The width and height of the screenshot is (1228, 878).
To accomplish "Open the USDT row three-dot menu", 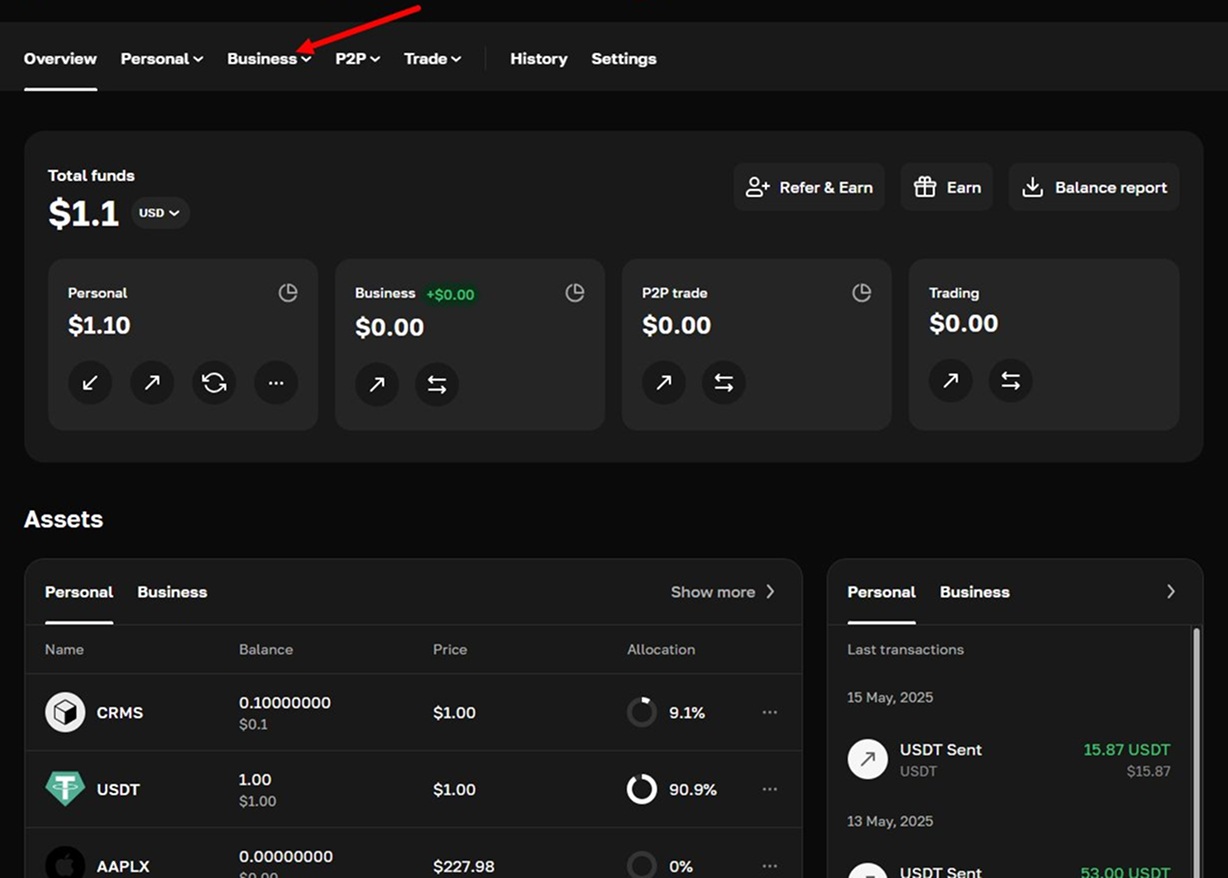I will click(x=769, y=789).
